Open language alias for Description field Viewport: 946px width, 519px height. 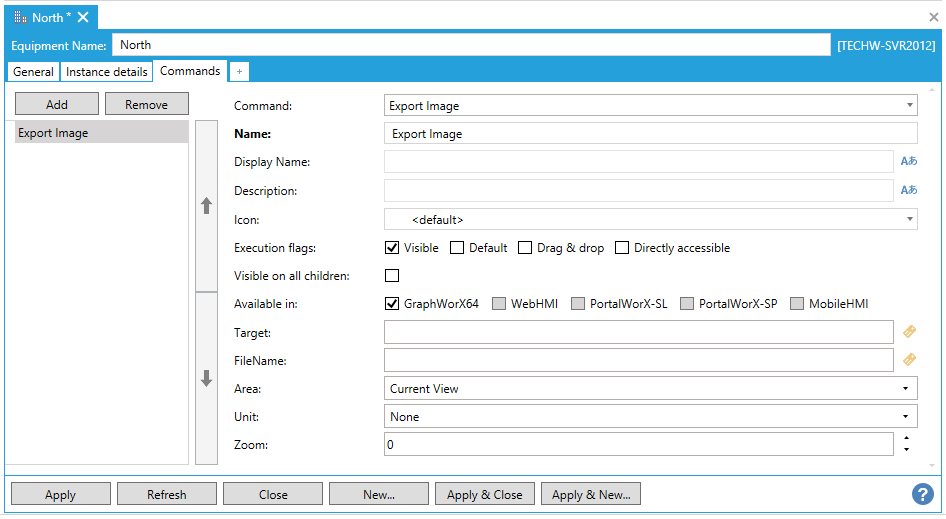pos(908,190)
